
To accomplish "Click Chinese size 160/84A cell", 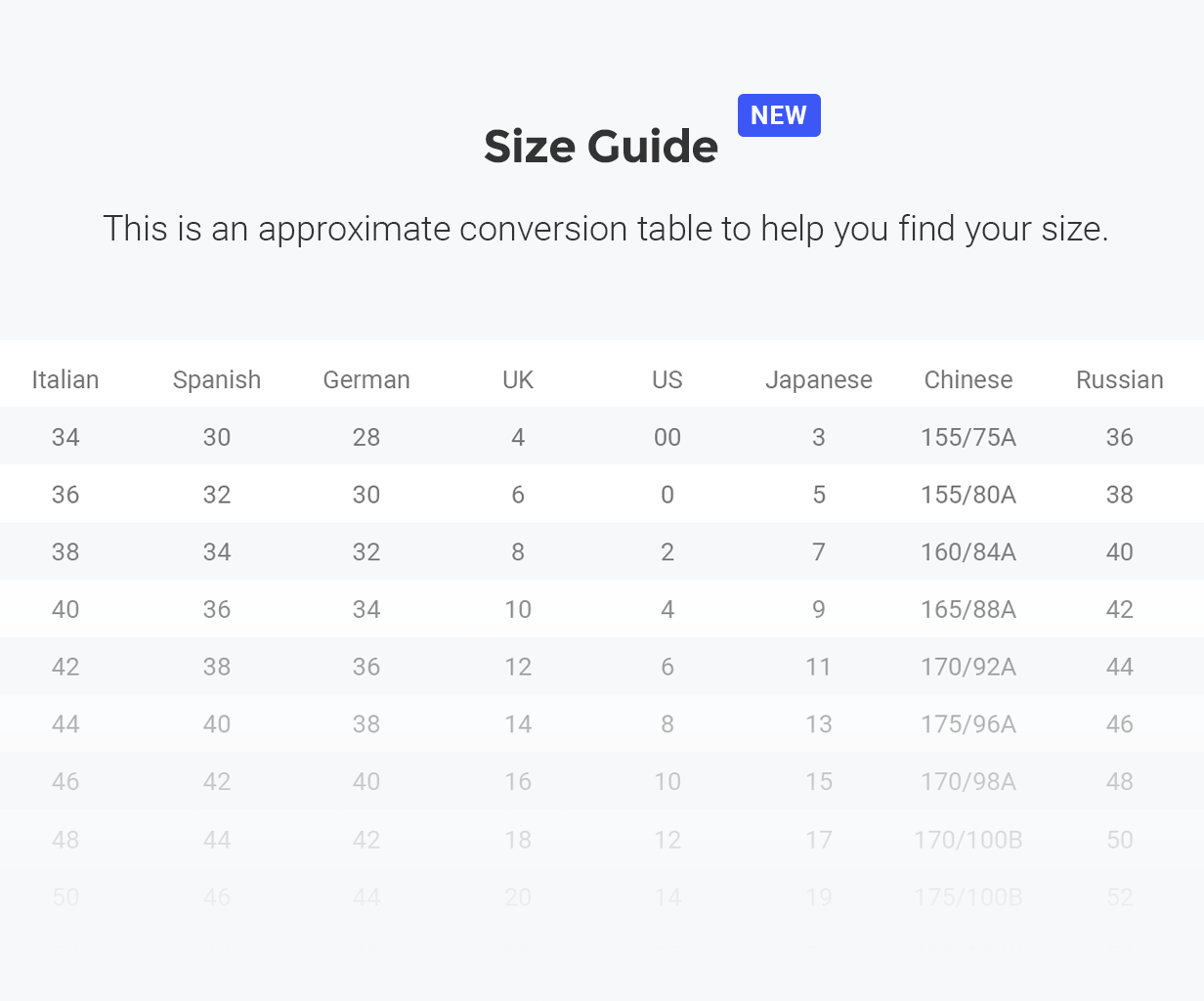I will tap(968, 552).
